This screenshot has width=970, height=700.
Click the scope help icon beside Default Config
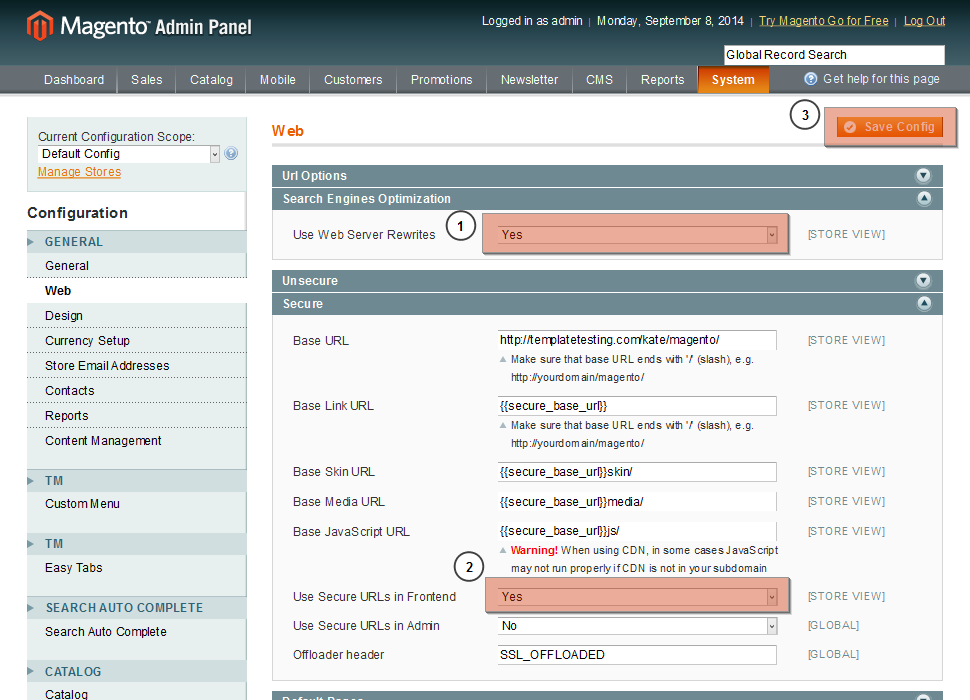click(x=231, y=153)
